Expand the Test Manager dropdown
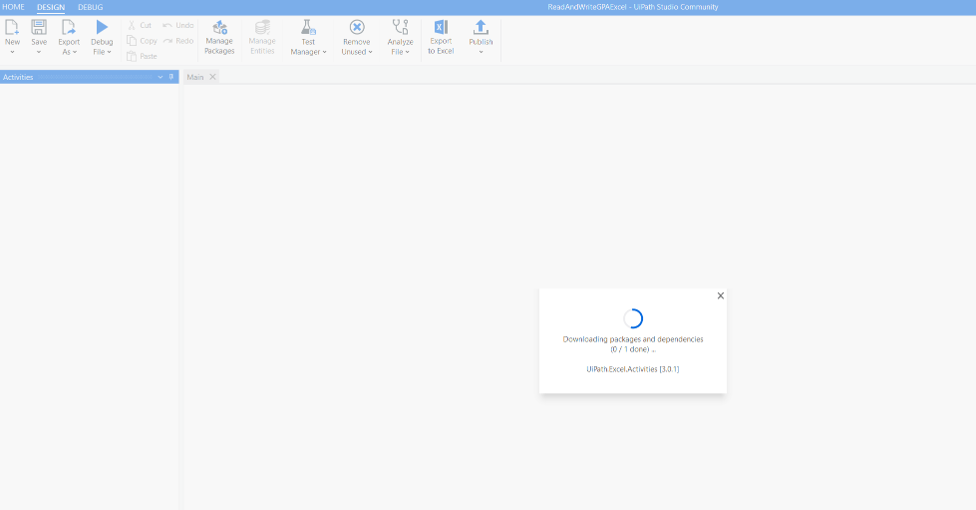Screen dimensions: 976x510 pyautogui.click(x=324, y=52)
